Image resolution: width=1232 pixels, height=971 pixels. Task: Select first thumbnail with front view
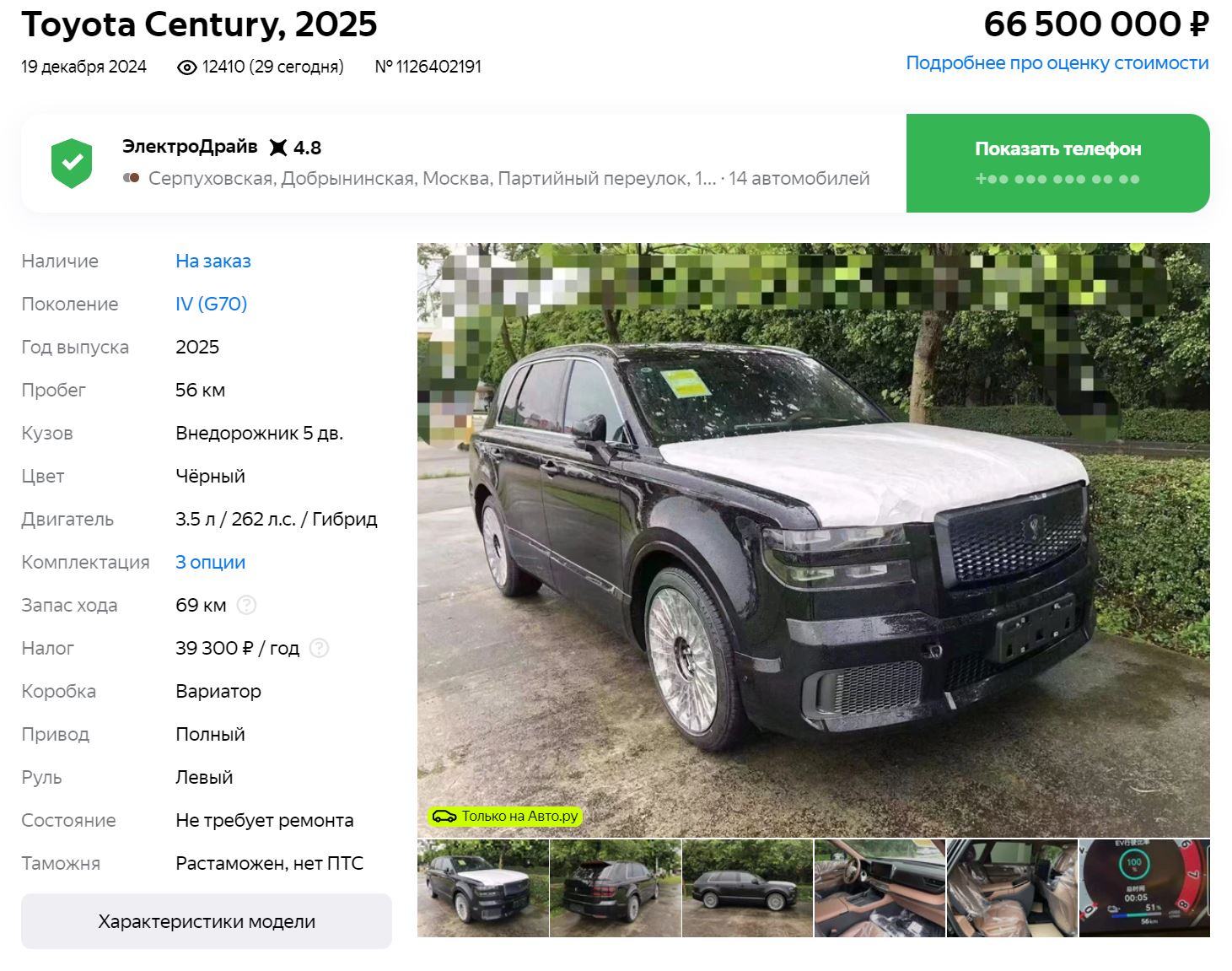483,888
